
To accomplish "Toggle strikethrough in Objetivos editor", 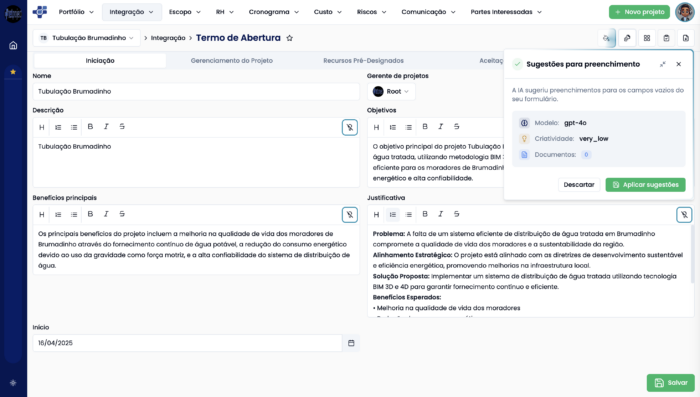I will (x=456, y=127).
